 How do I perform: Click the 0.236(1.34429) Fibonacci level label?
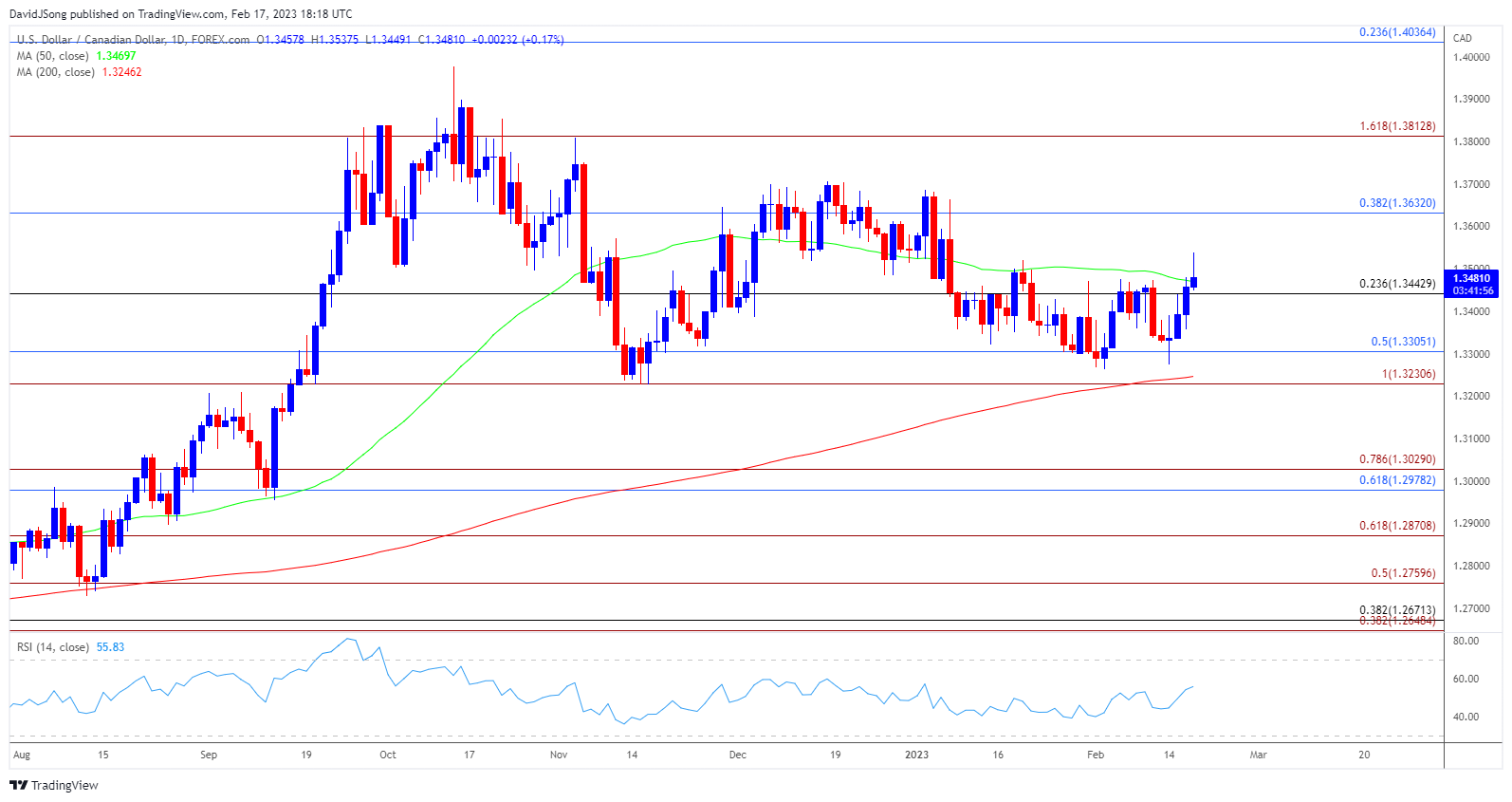point(1396,284)
